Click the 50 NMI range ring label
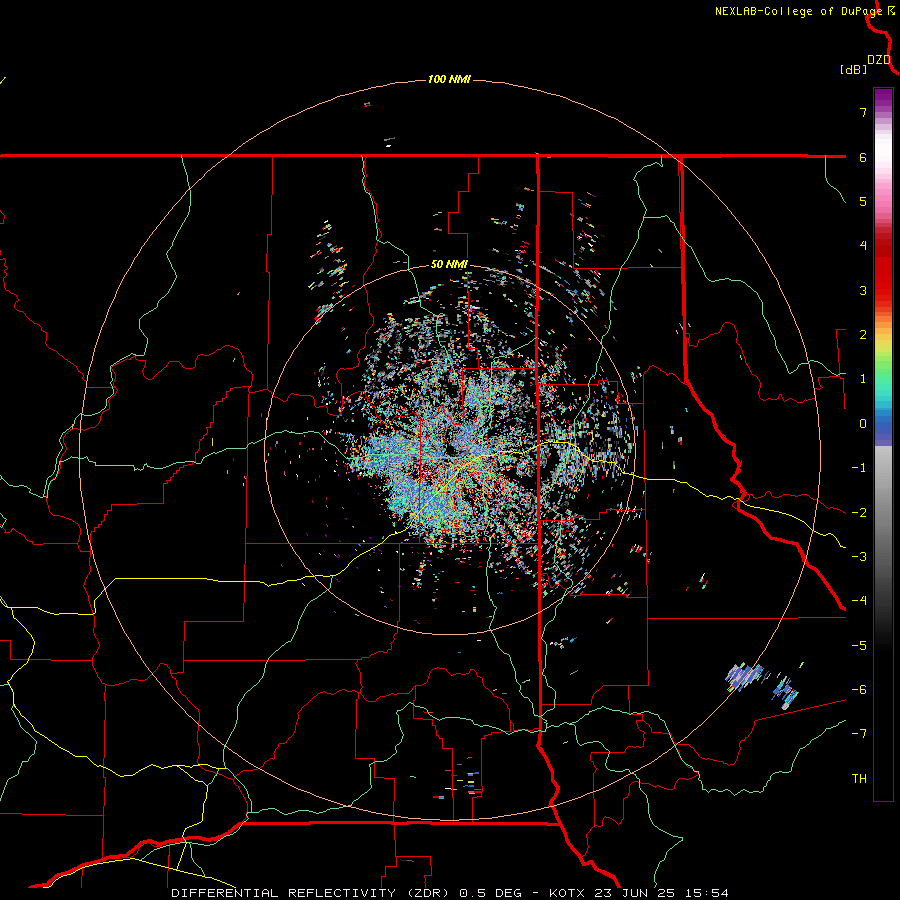Image resolution: width=900 pixels, height=900 pixels. point(449,265)
